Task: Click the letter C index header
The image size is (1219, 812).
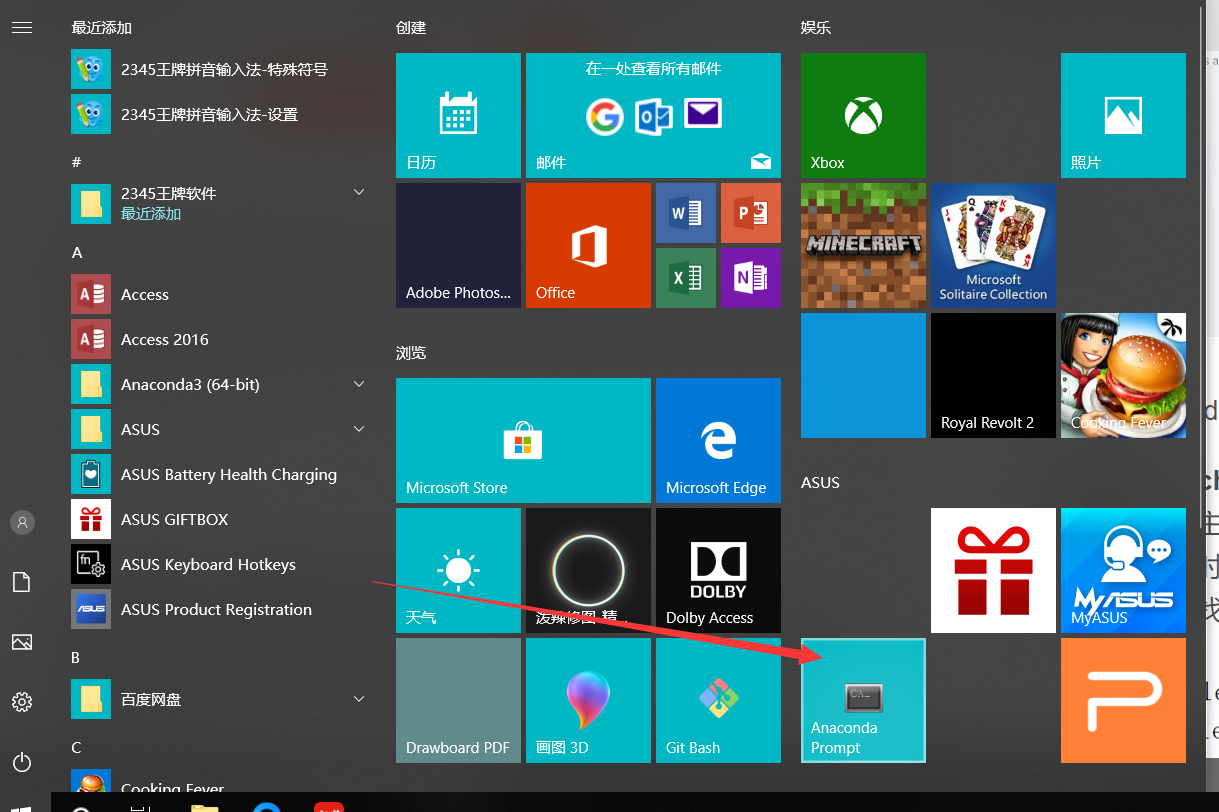Action: click(x=76, y=748)
